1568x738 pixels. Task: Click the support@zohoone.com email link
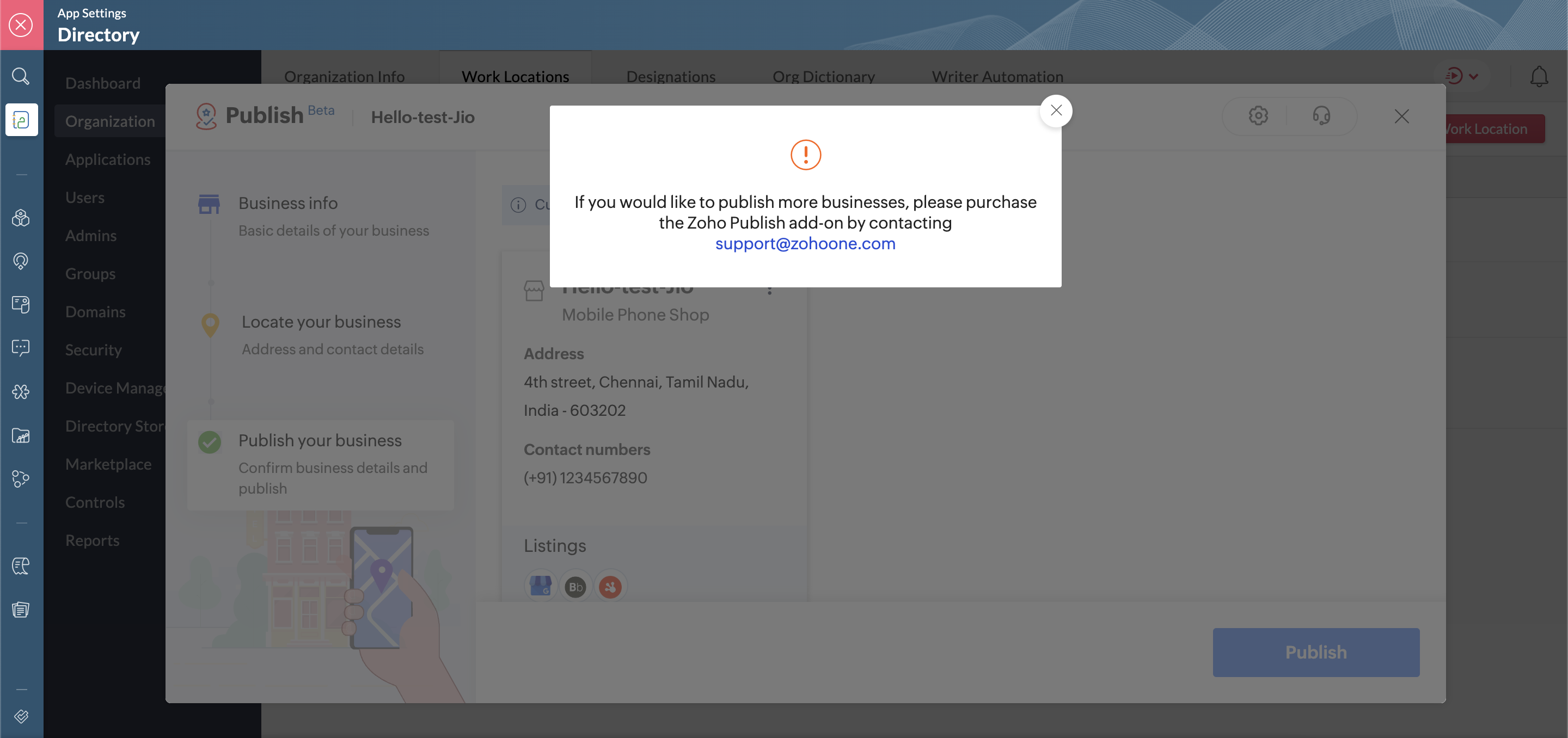805,243
